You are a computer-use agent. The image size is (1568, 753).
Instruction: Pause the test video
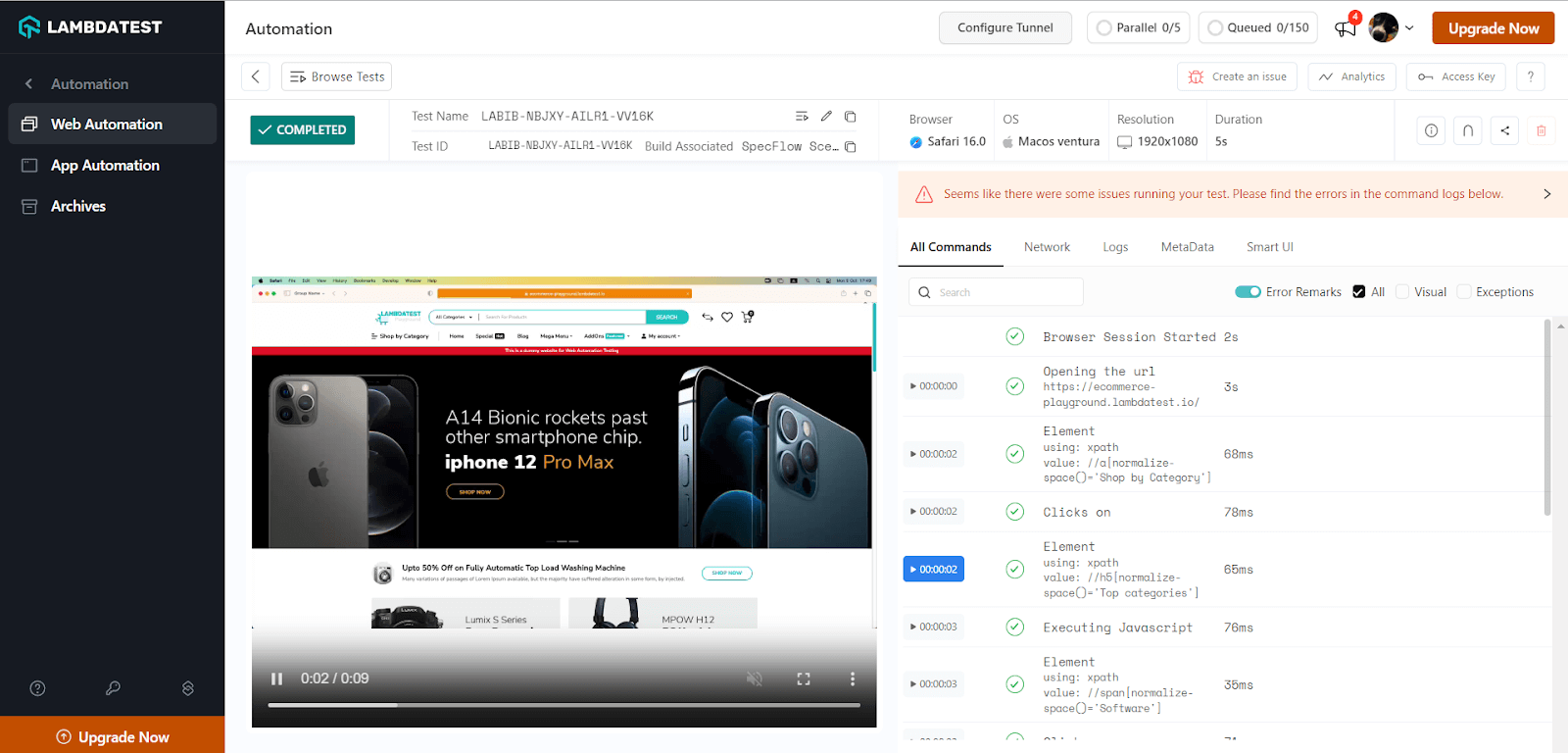(276, 678)
